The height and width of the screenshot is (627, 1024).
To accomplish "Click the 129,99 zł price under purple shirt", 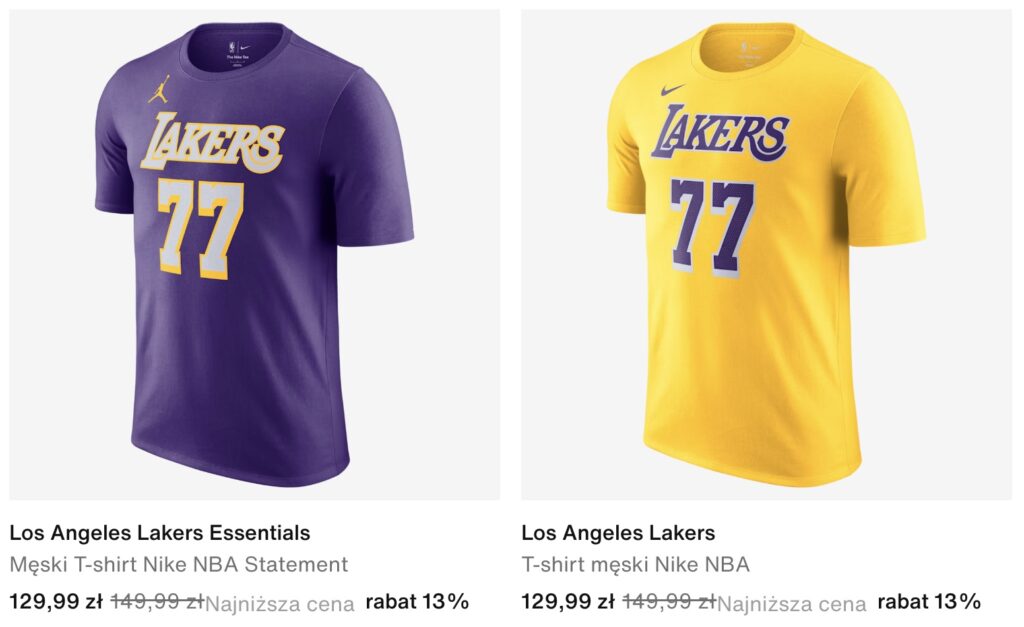I will (x=56, y=602).
